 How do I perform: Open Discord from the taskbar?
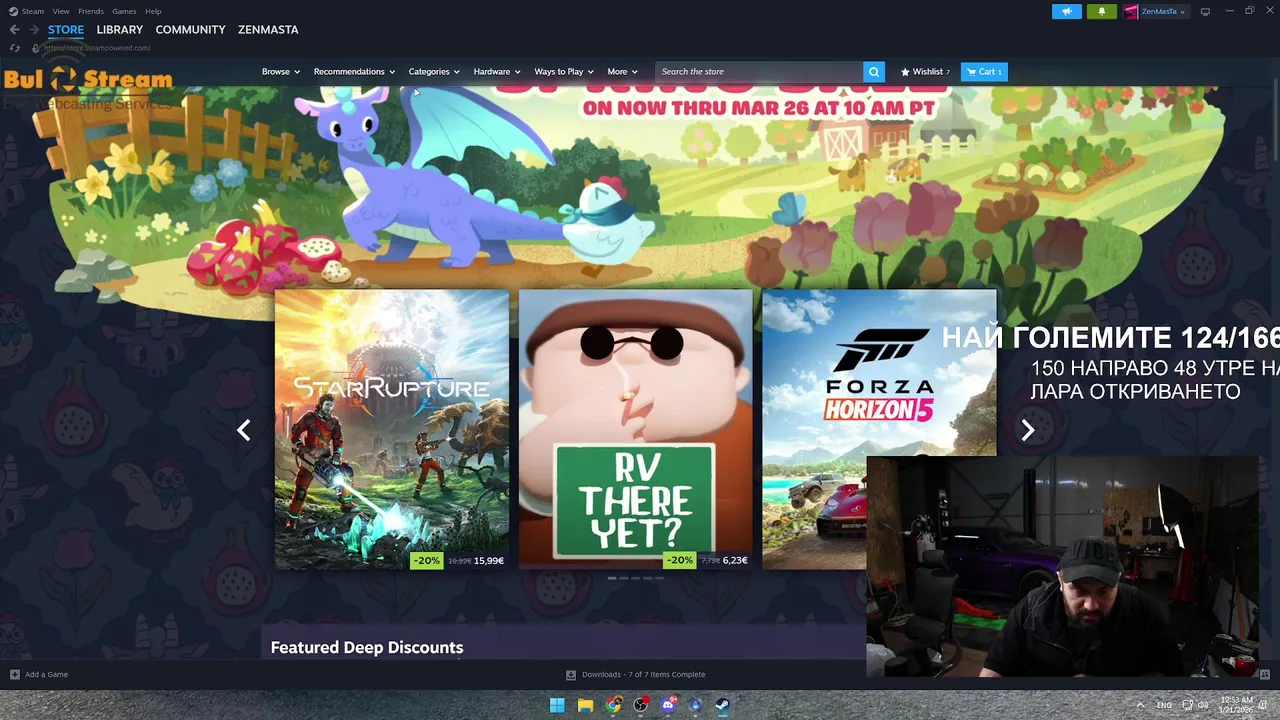tap(669, 705)
